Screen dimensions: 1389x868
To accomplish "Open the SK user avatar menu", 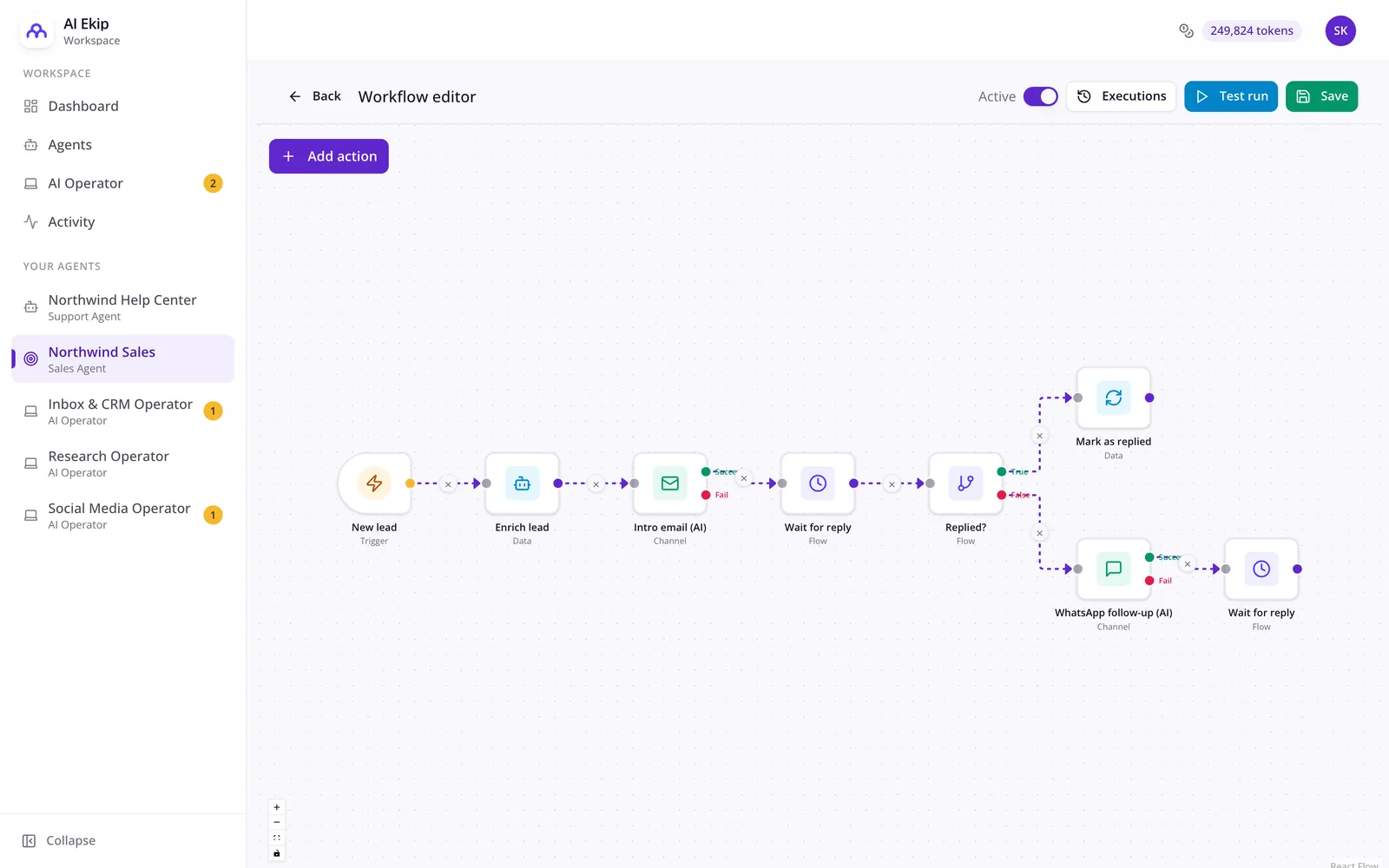I will point(1340,30).
